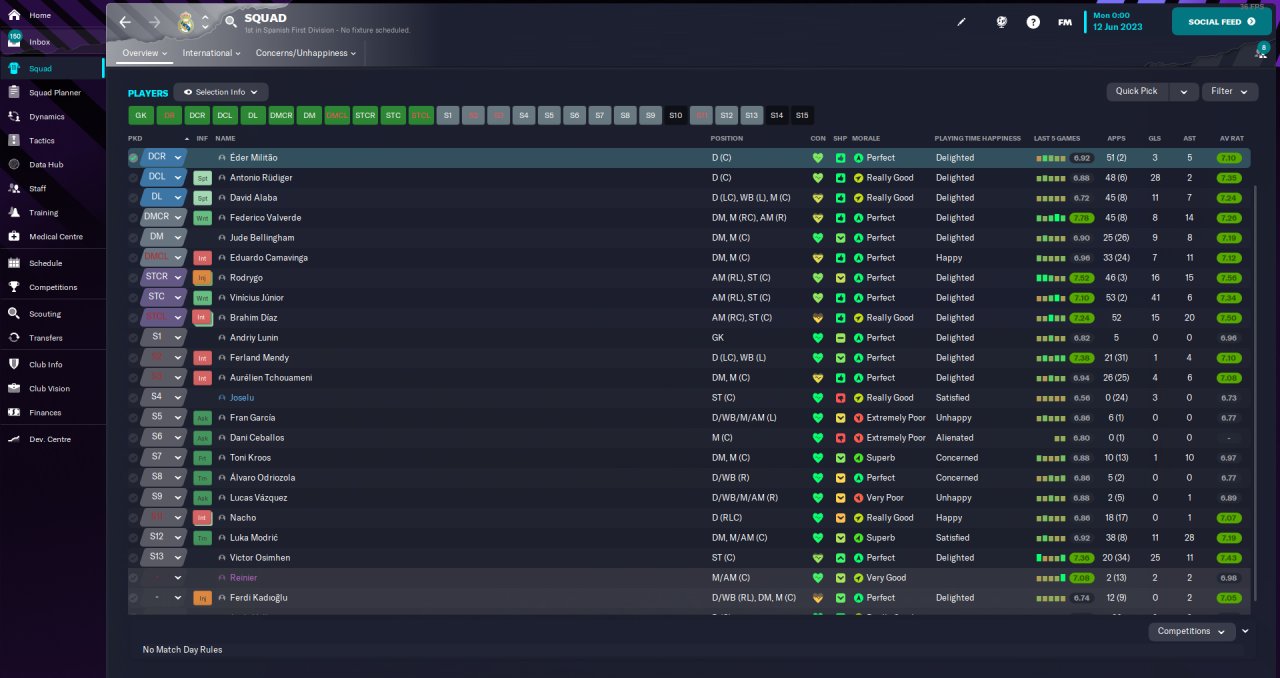Viewport: 1280px width, 678px height.
Task: Open the world globe icon
Action: coord(1001,21)
